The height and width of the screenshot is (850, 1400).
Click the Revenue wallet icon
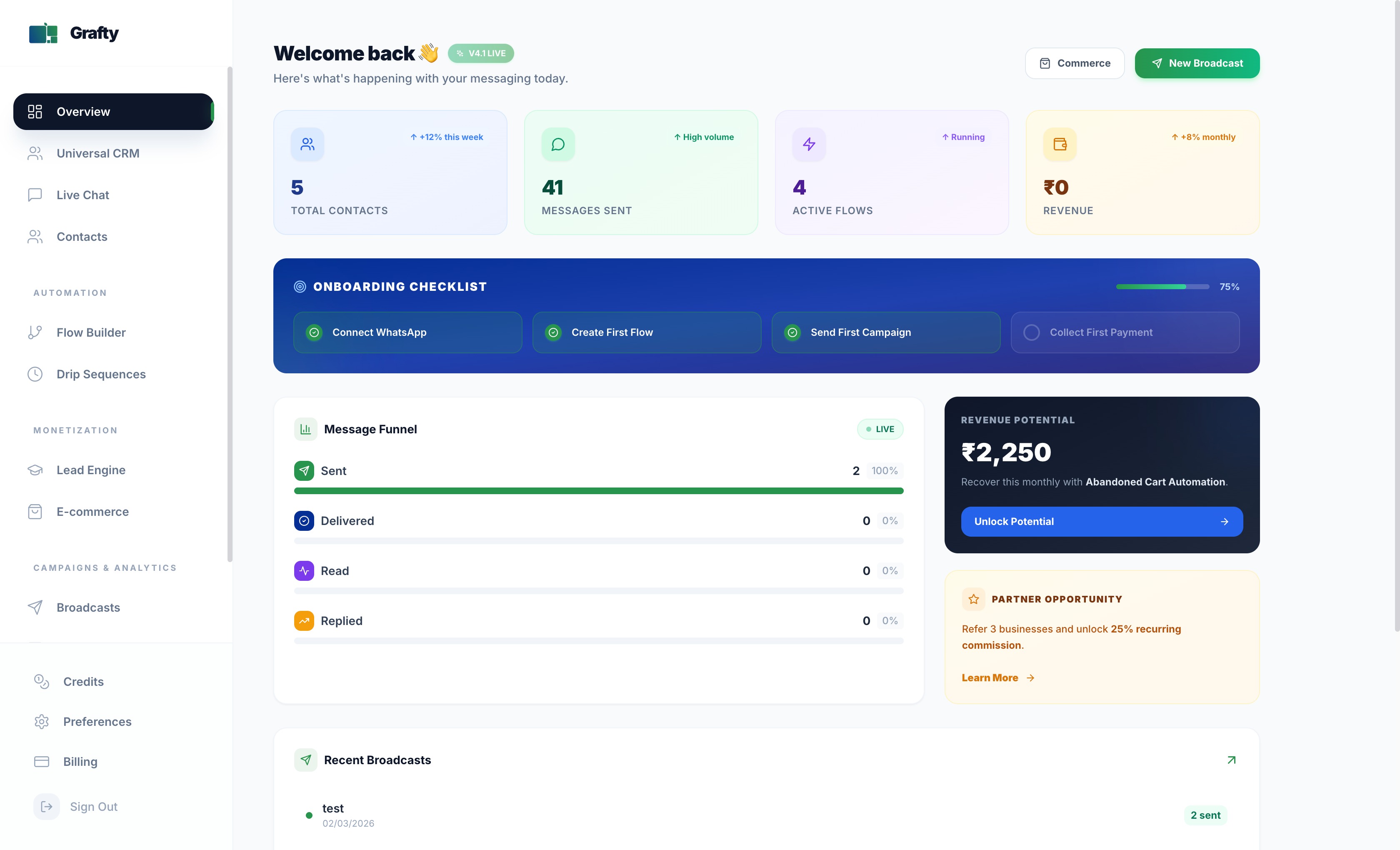(x=1060, y=144)
